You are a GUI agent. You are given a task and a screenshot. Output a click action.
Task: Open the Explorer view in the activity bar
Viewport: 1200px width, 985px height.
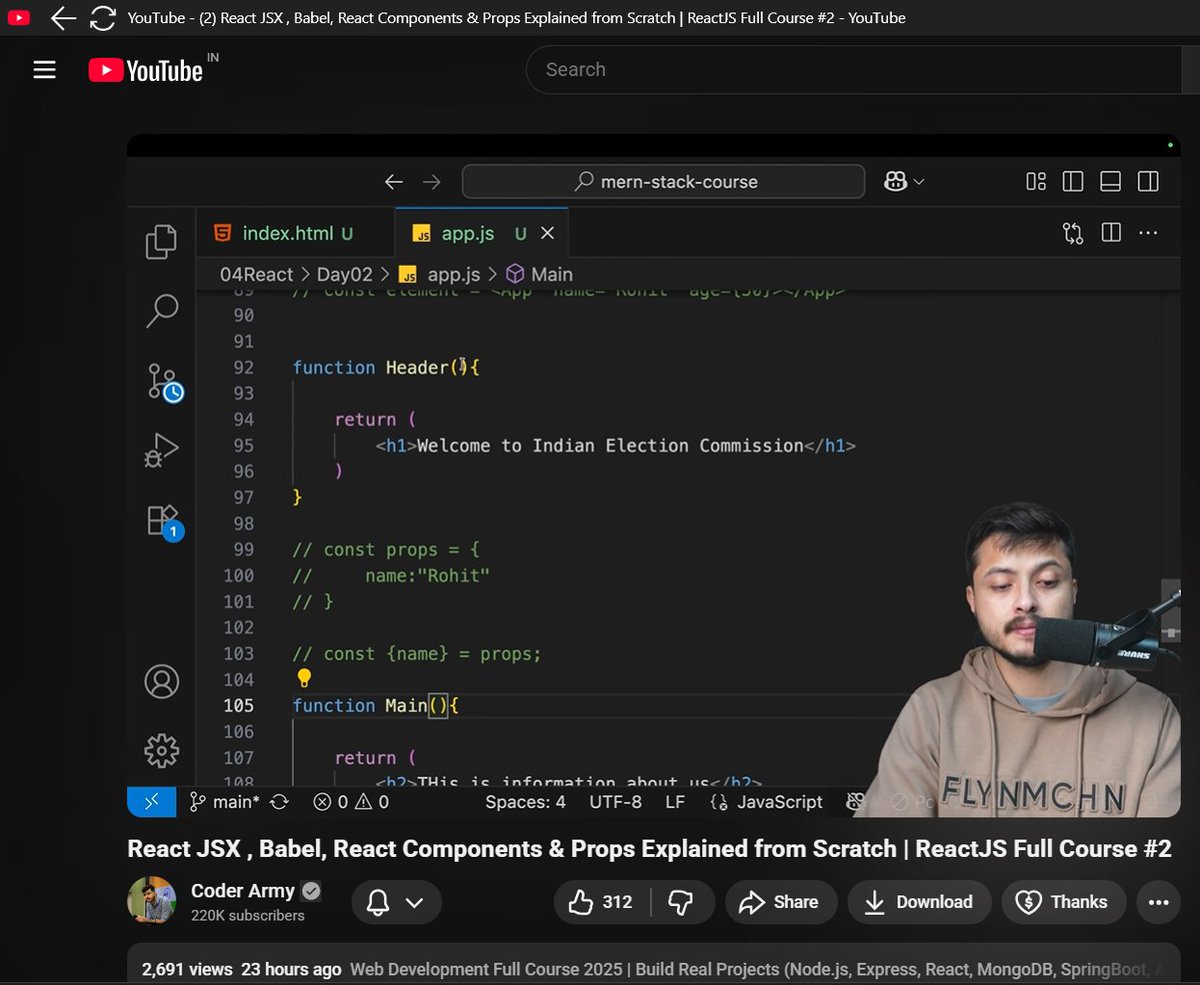[x=161, y=242]
